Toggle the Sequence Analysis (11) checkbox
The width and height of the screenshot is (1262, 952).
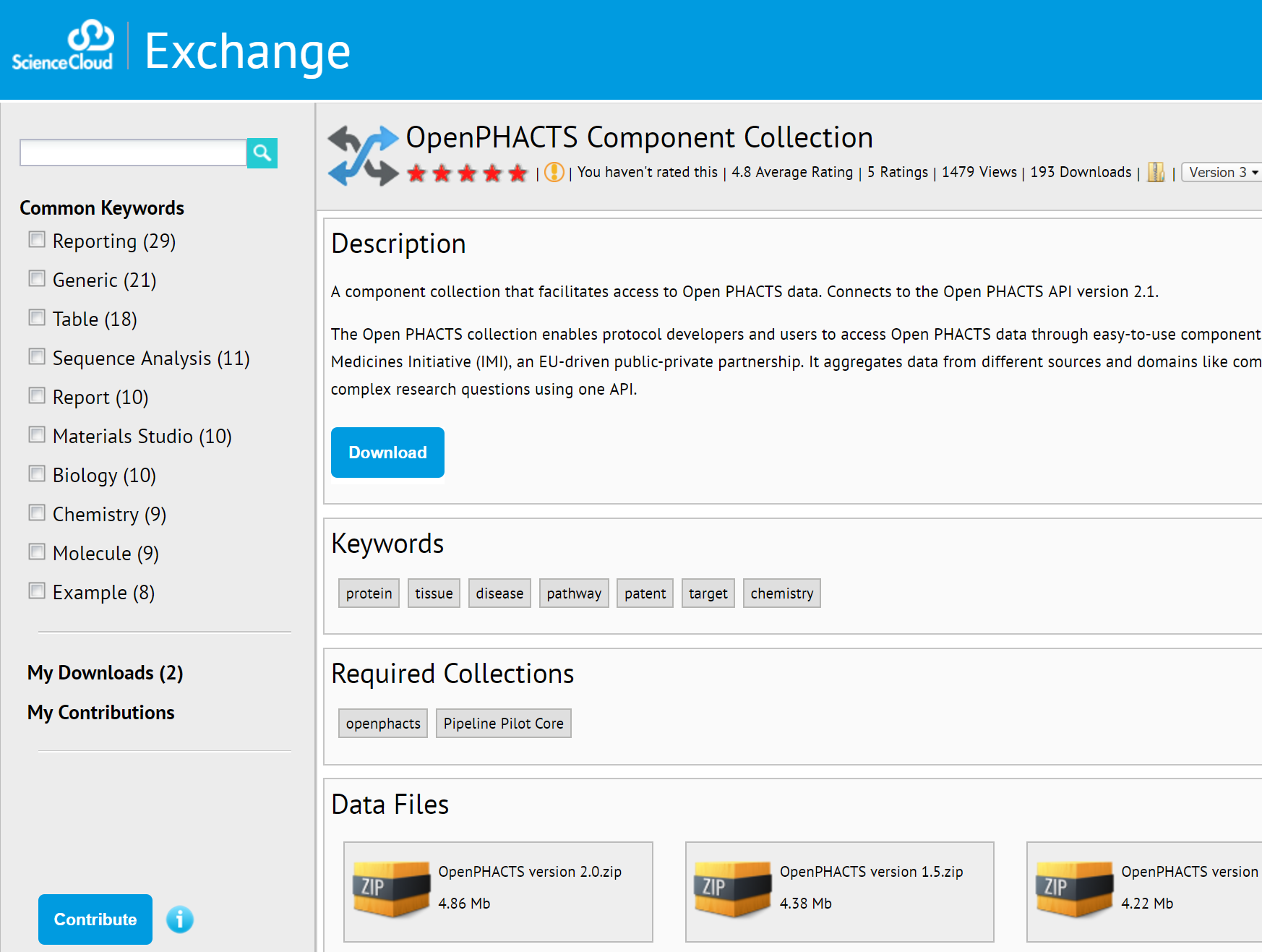pyautogui.click(x=37, y=356)
